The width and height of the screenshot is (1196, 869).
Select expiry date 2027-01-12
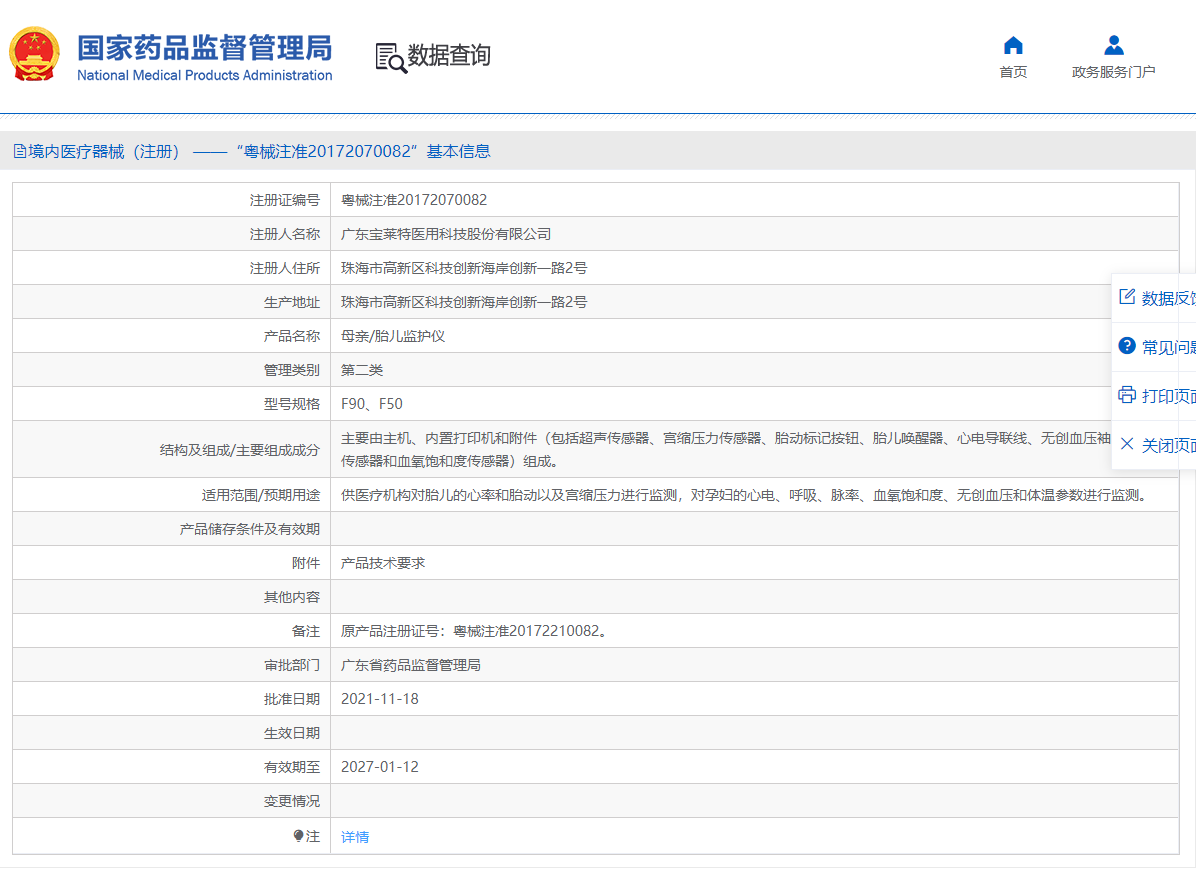(380, 767)
